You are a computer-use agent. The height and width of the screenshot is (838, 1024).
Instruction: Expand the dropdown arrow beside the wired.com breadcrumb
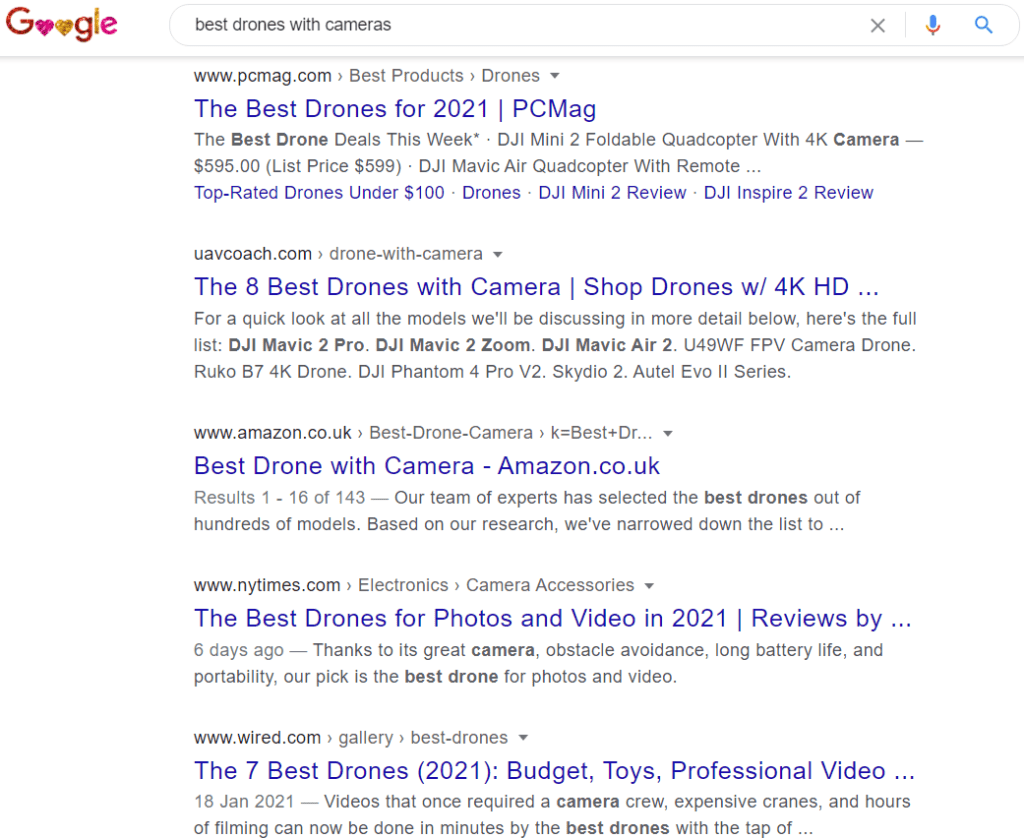point(523,738)
